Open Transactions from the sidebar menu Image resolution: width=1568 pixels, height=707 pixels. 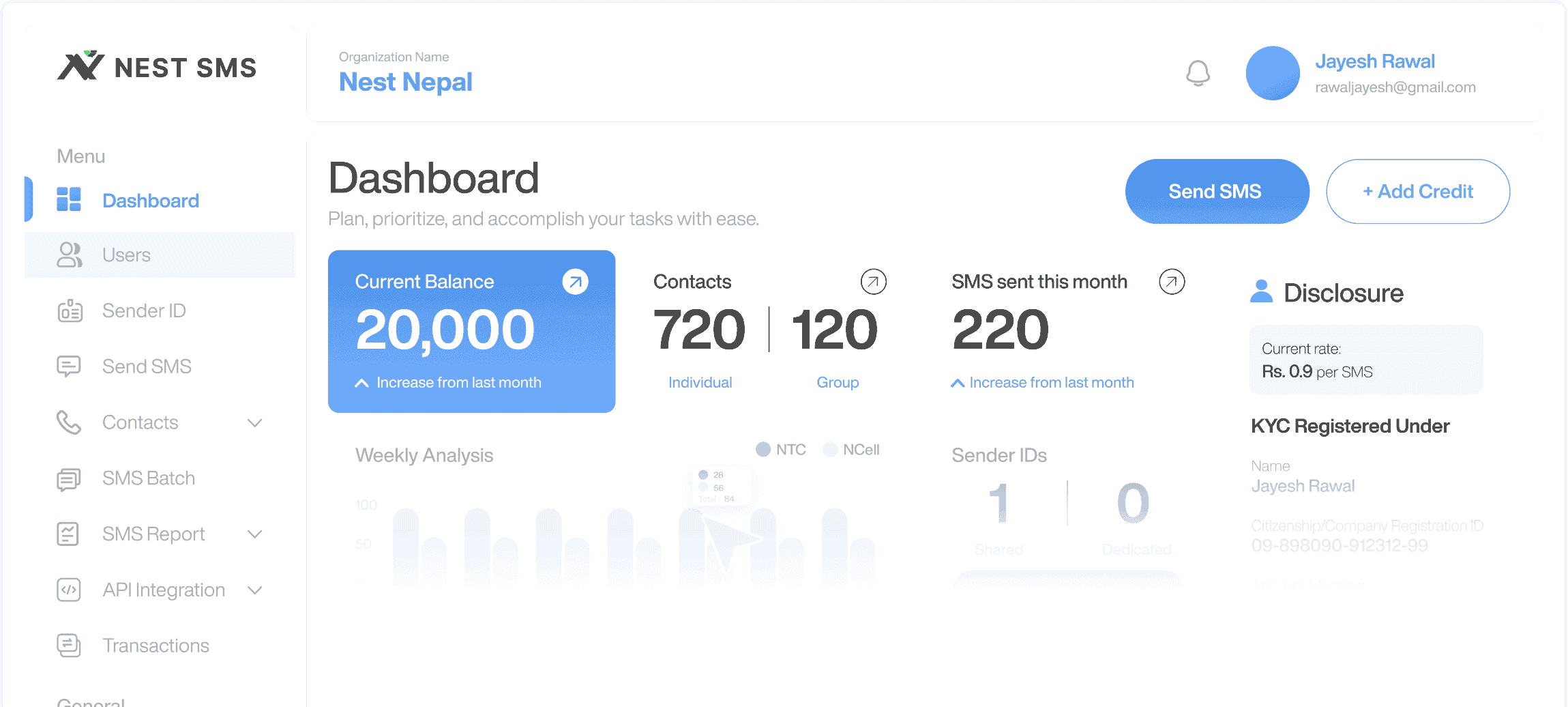[156, 645]
